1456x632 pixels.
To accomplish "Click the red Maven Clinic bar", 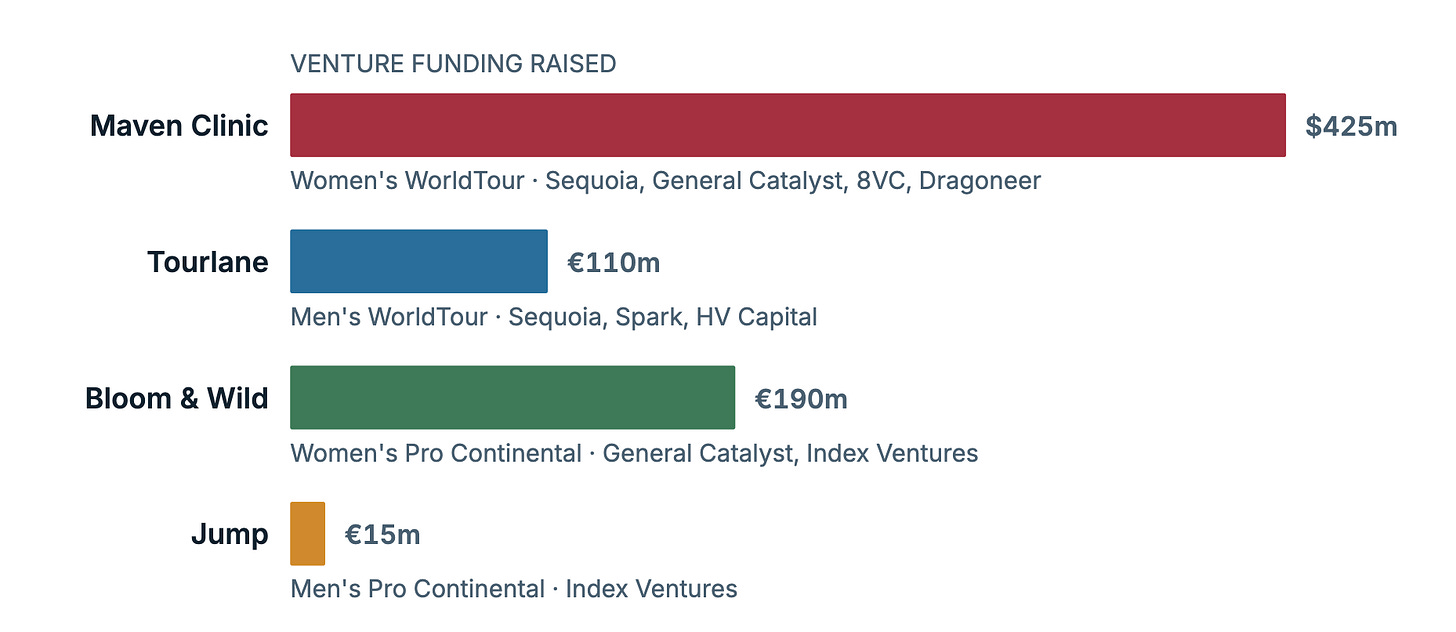I will [788, 125].
